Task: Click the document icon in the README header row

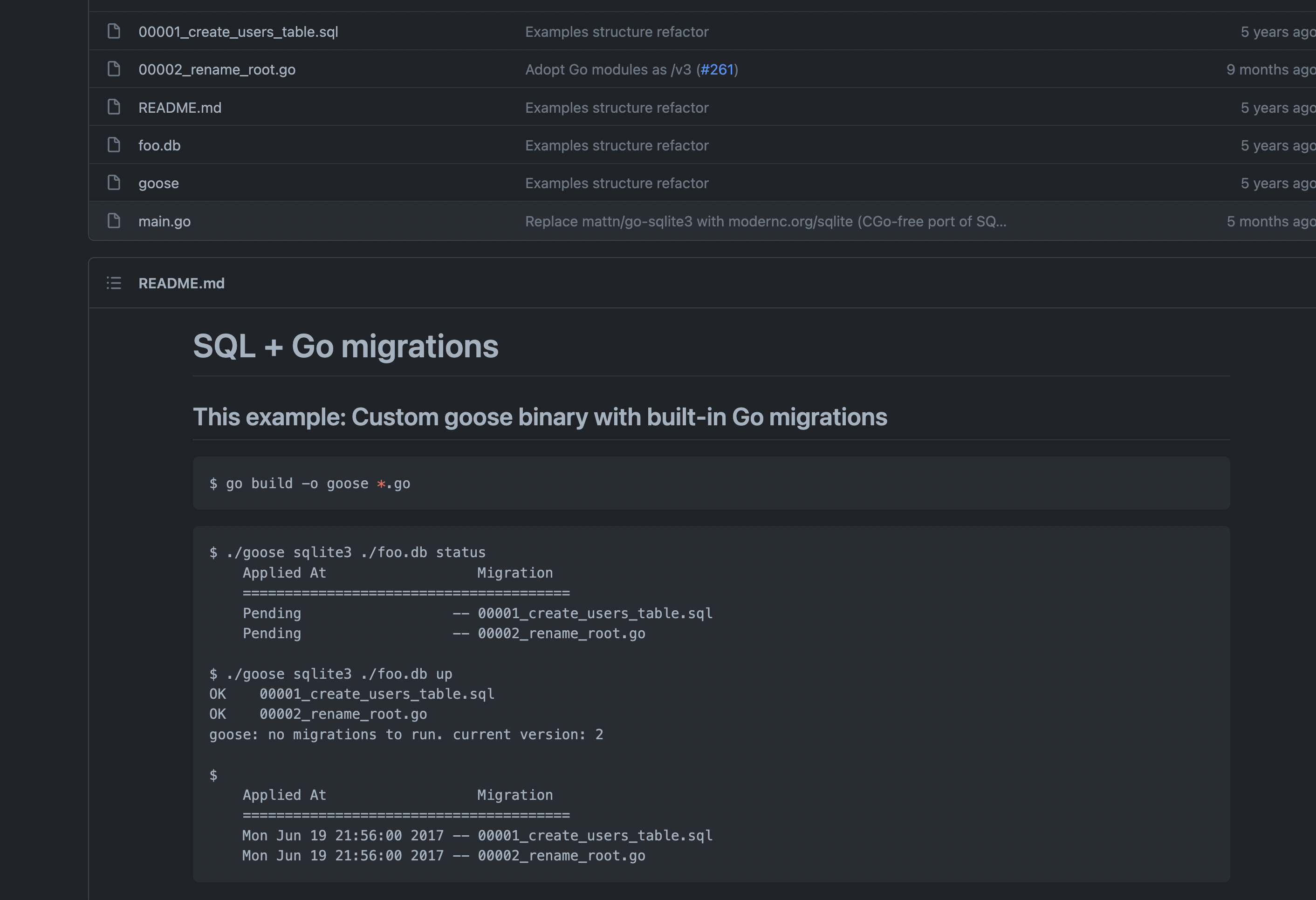Action: tap(113, 283)
